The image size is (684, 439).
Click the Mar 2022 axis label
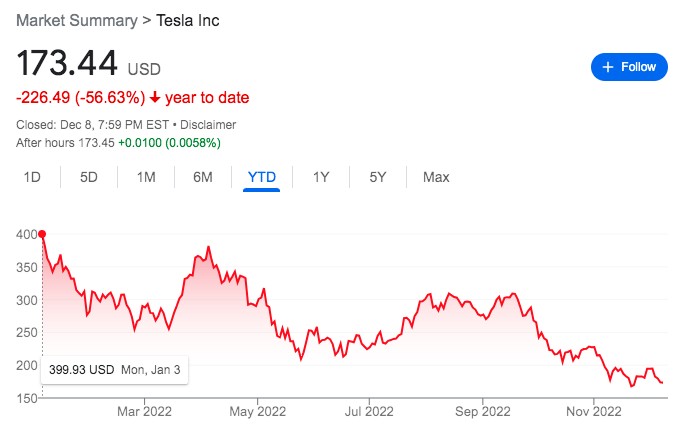(x=145, y=410)
